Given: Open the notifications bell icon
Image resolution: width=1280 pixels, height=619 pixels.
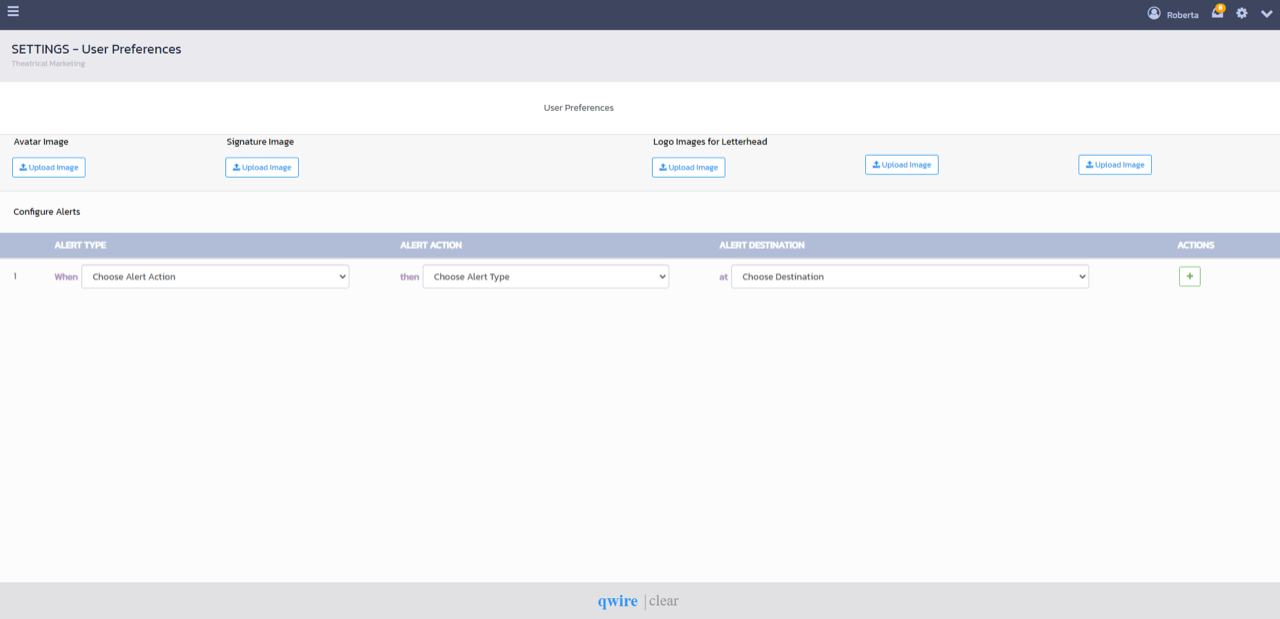Looking at the screenshot, I should tap(1218, 12).
